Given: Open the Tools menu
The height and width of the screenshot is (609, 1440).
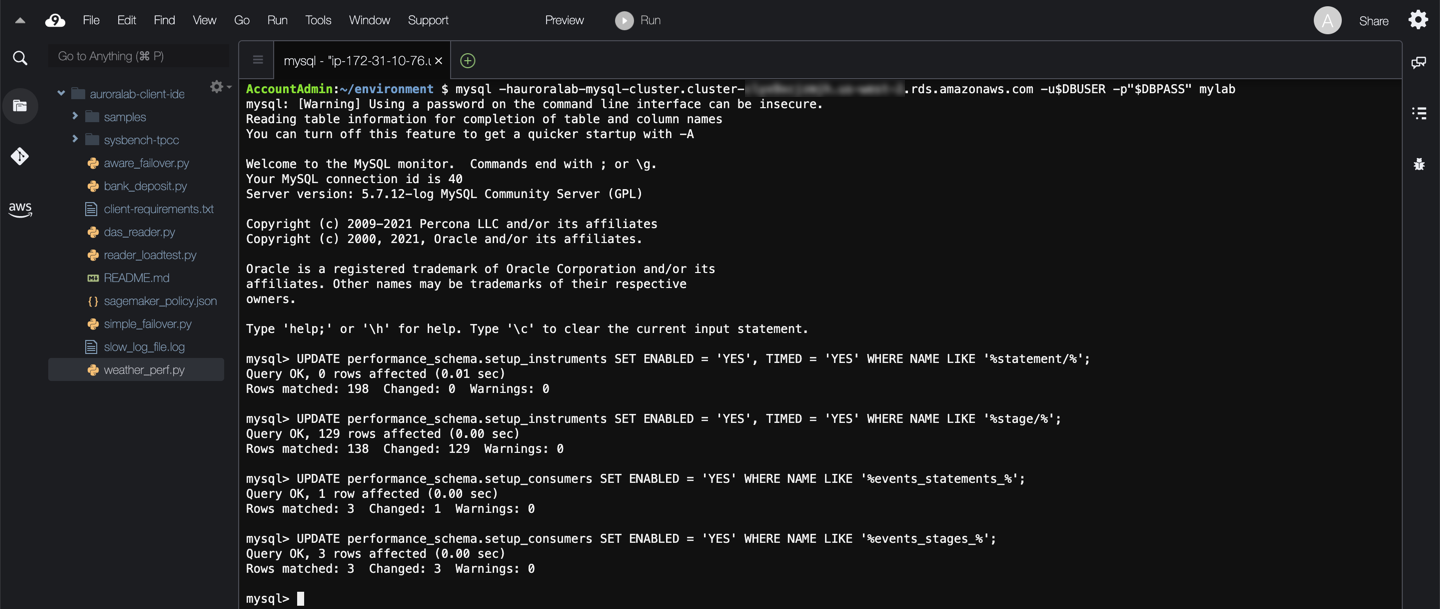Looking at the screenshot, I should coord(318,20).
